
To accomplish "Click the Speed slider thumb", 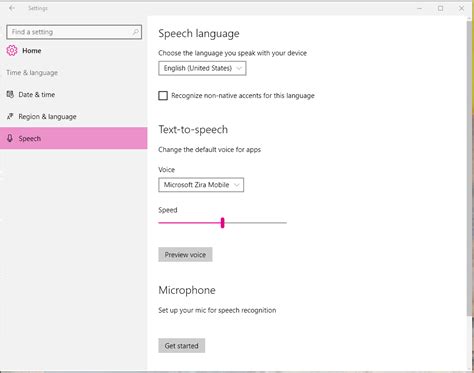I will coord(222,223).
